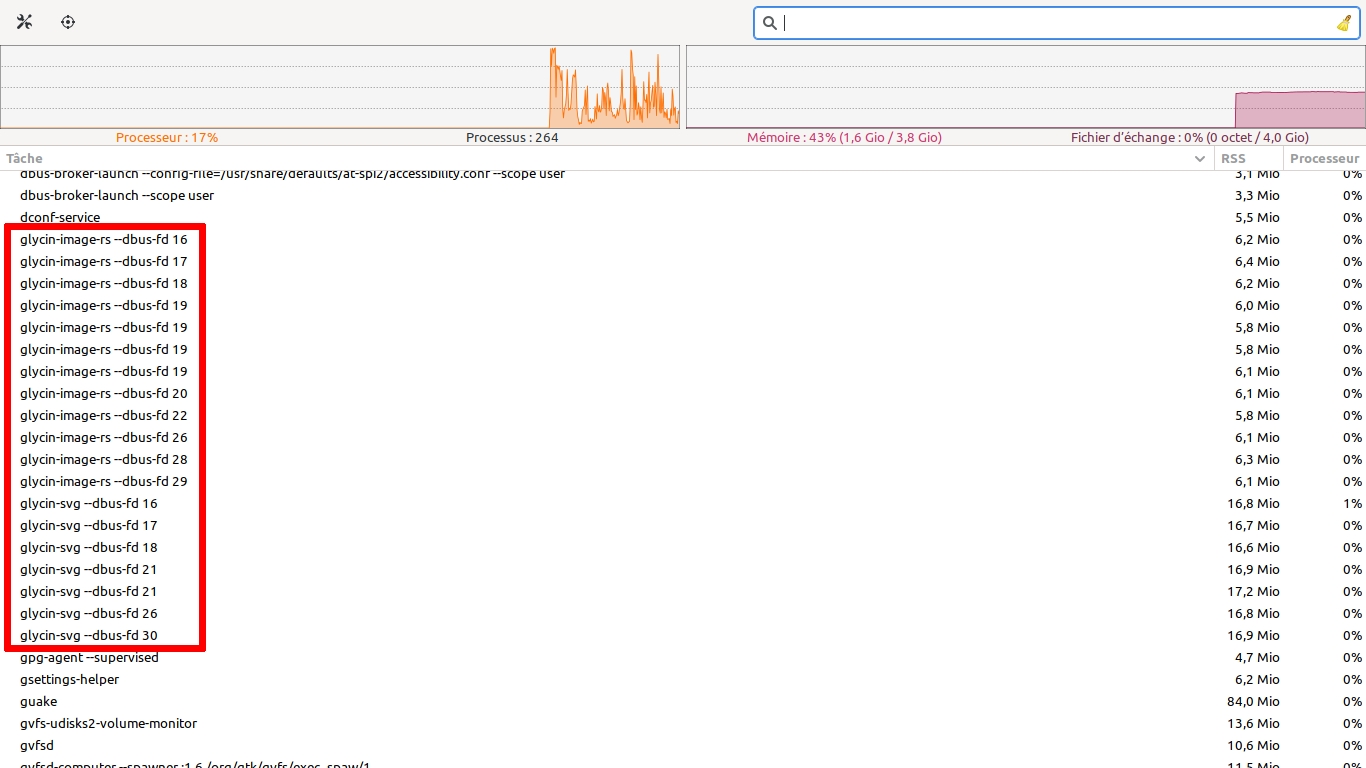The image size is (1366, 768).
Task: Select the guake process row
Action: coord(683,701)
